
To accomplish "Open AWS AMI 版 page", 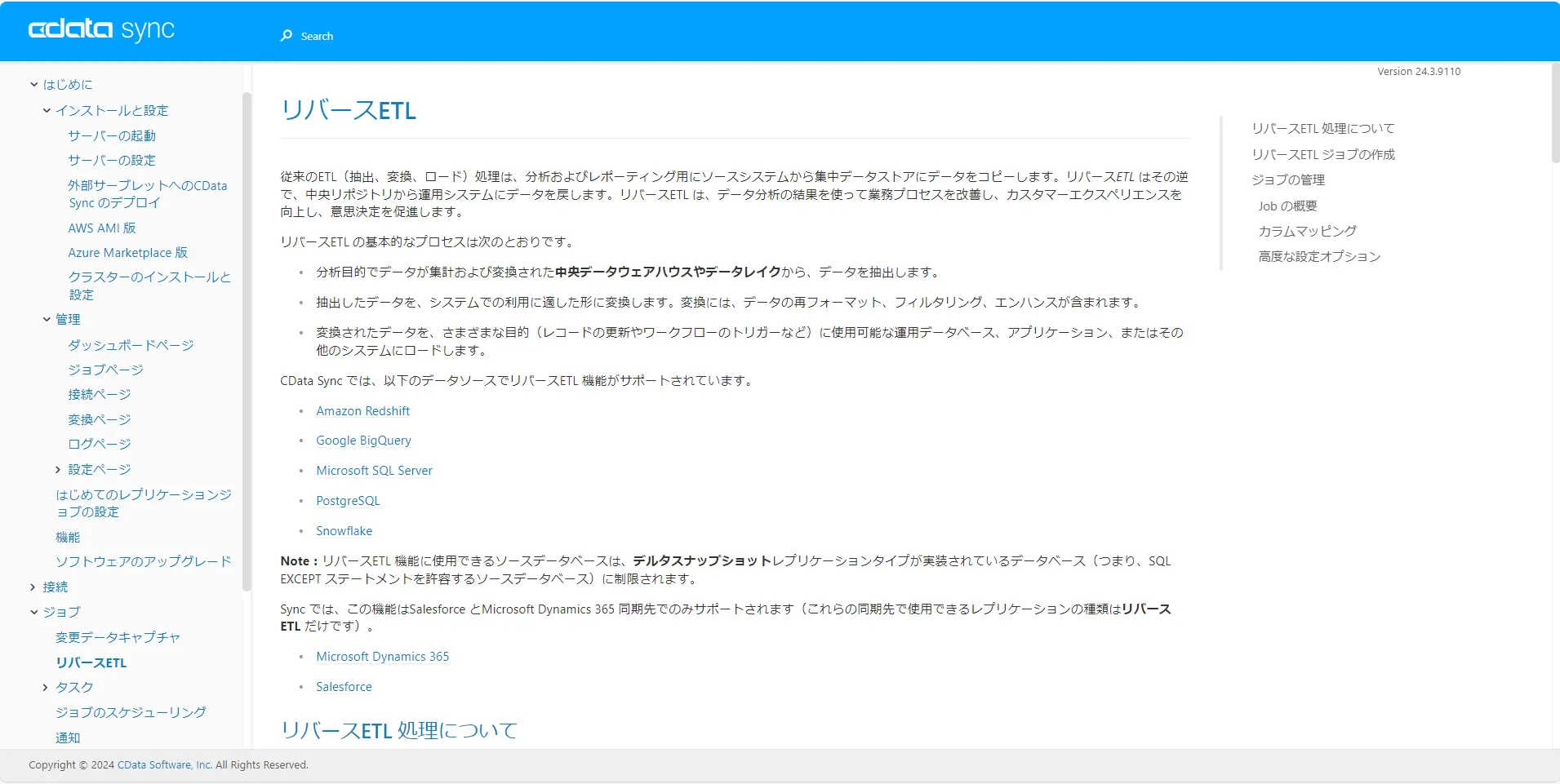I will (x=102, y=228).
